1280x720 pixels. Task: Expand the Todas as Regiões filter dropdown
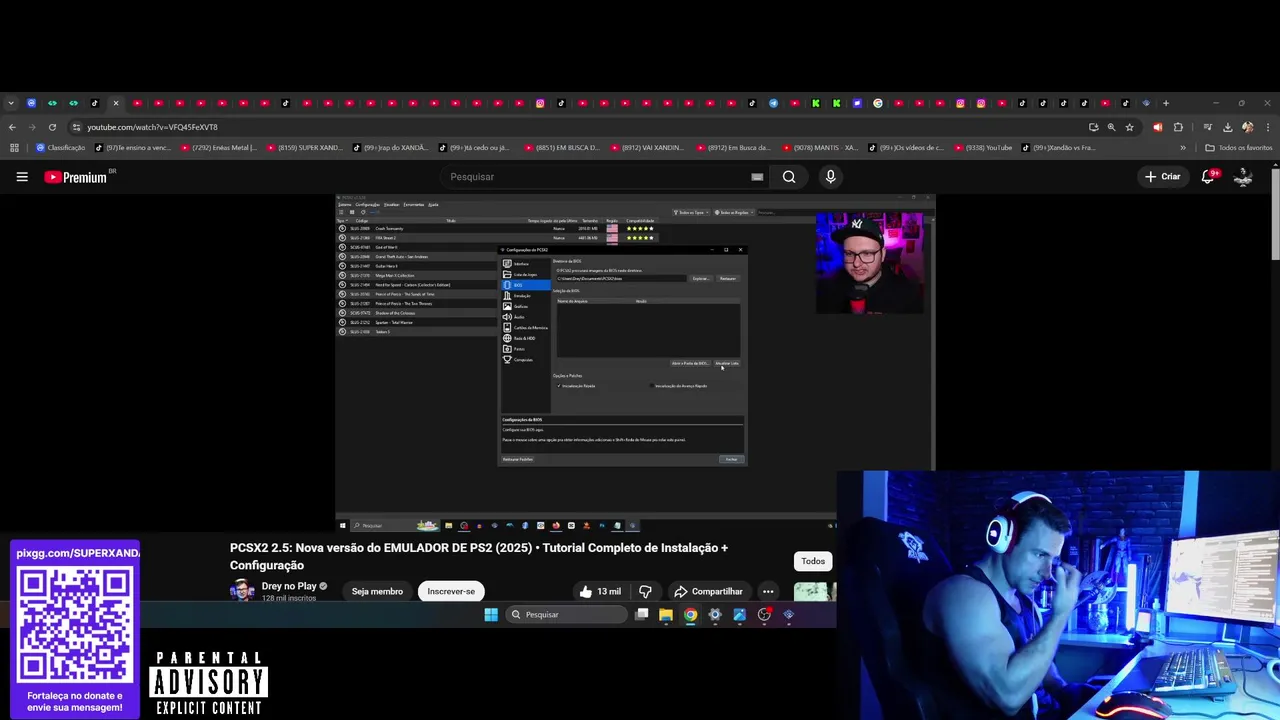point(733,212)
